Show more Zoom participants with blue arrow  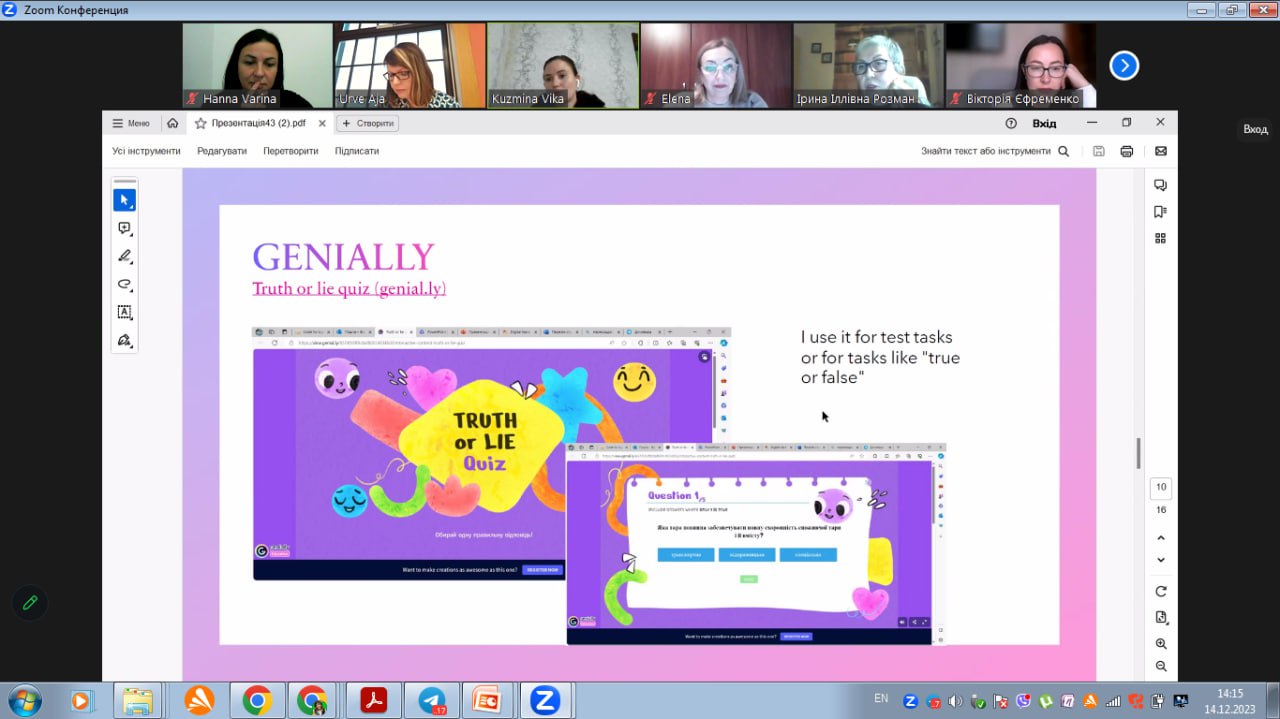1124,66
